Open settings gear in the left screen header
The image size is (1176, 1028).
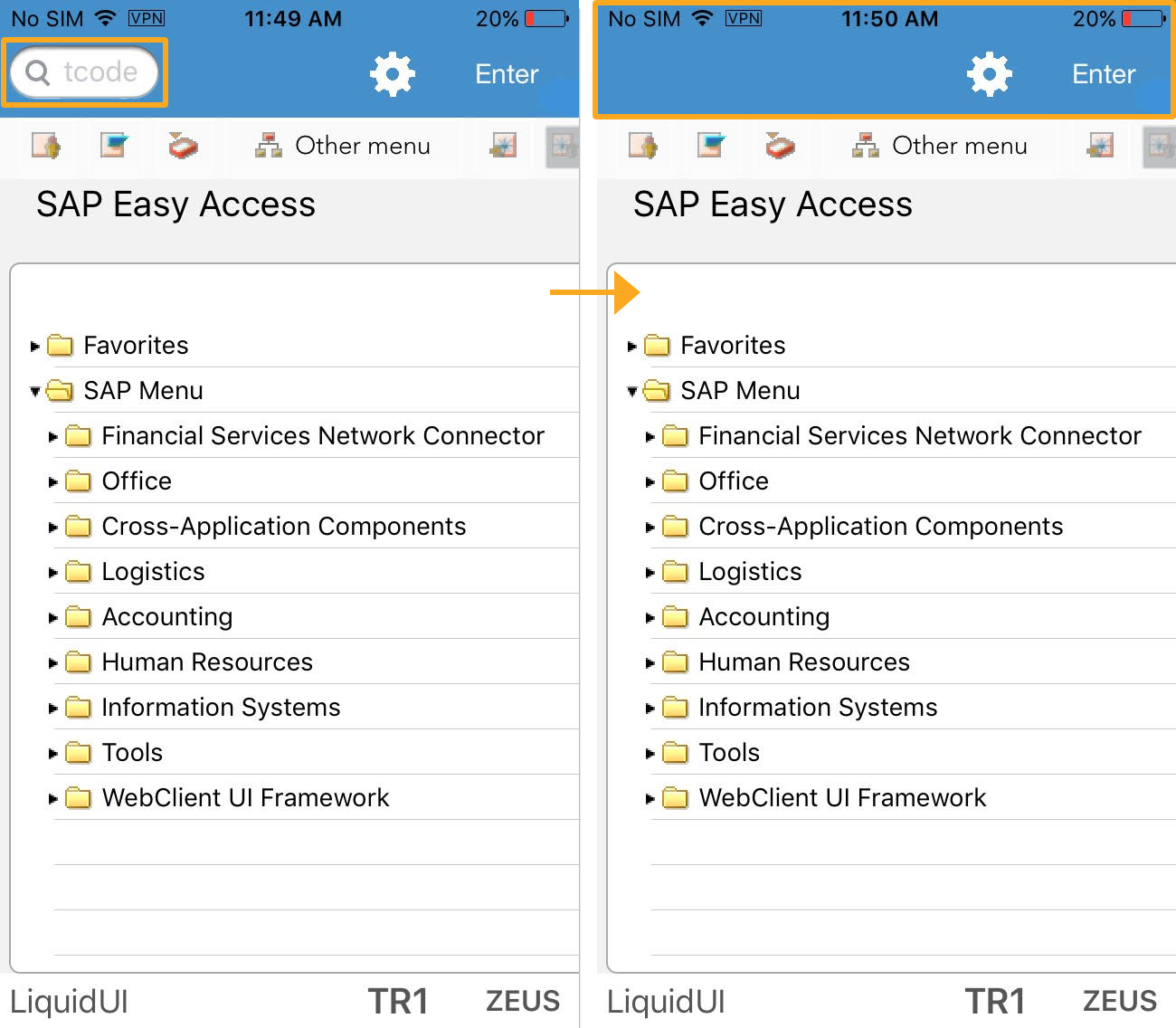coord(392,73)
